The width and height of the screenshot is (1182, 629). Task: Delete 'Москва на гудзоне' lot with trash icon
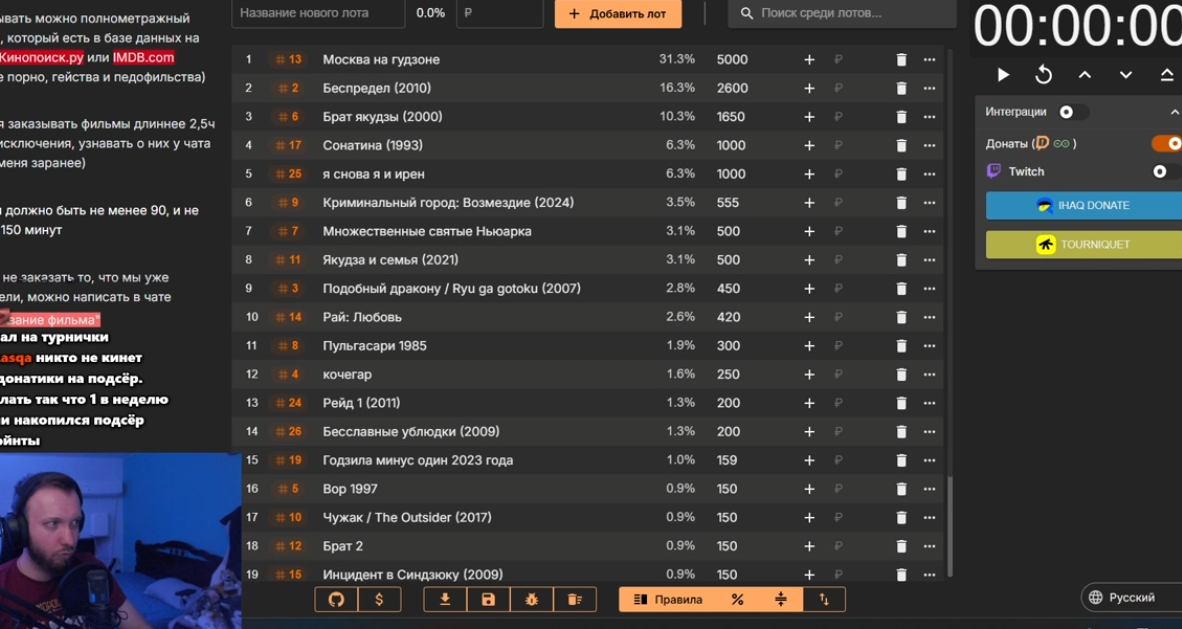point(901,60)
